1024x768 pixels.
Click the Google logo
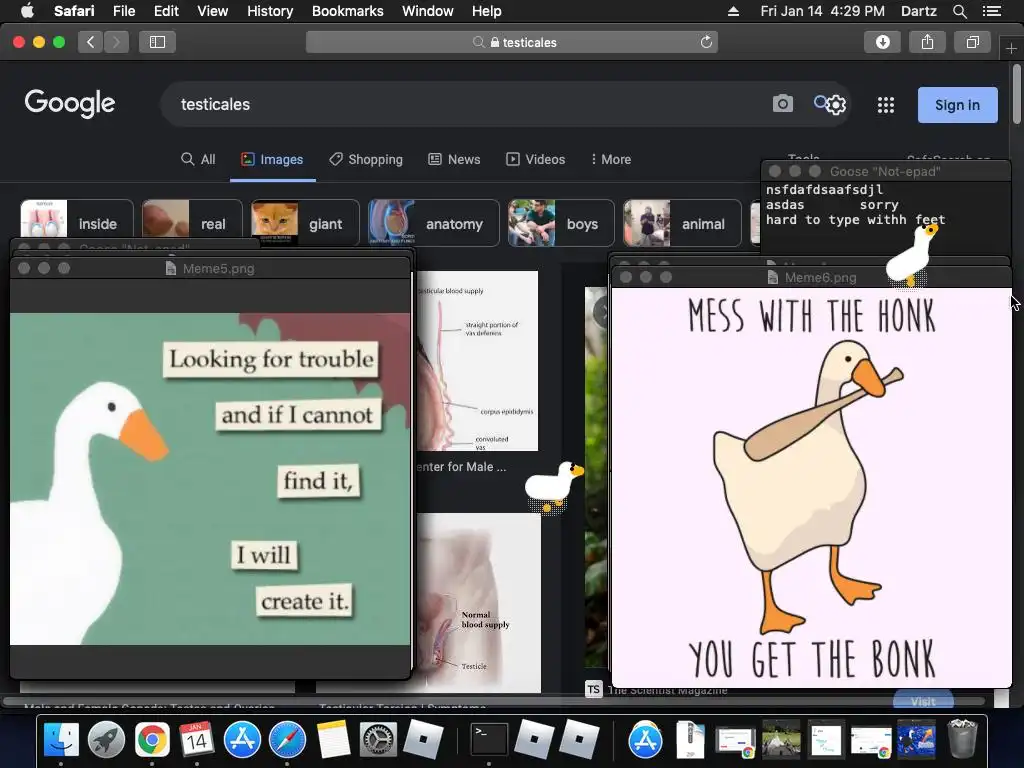(x=70, y=103)
